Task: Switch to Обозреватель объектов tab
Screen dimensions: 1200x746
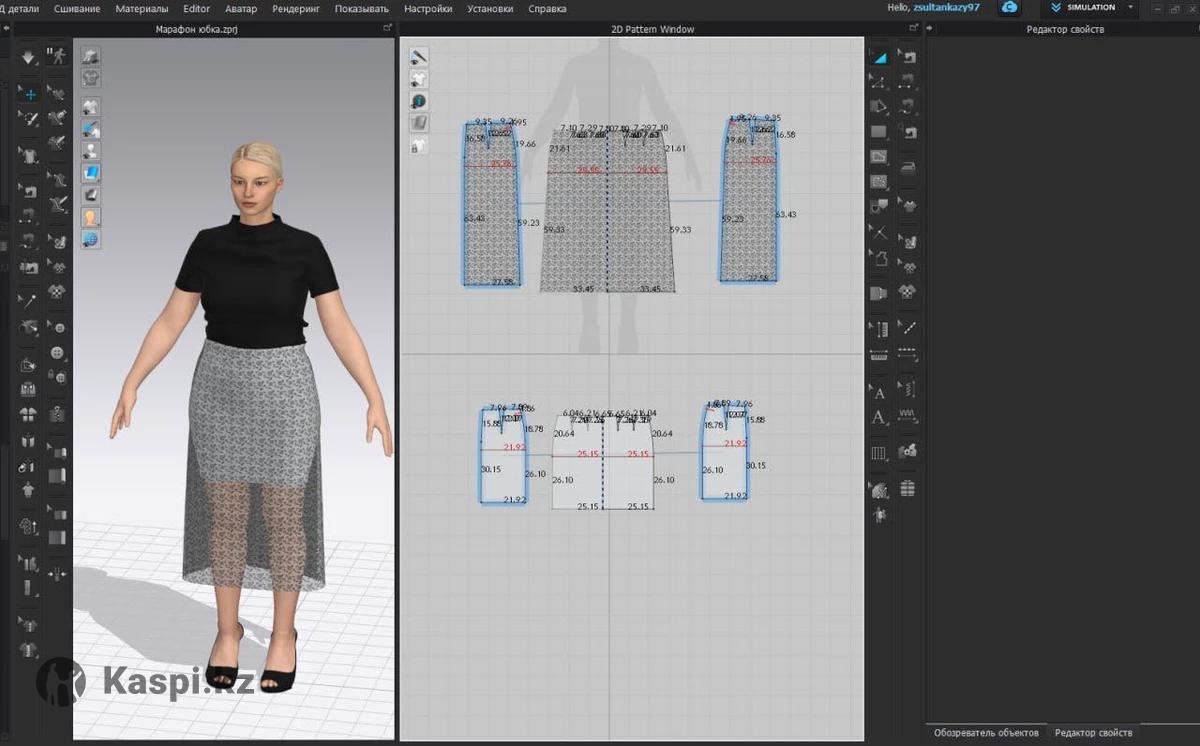Action: [x=985, y=733]
